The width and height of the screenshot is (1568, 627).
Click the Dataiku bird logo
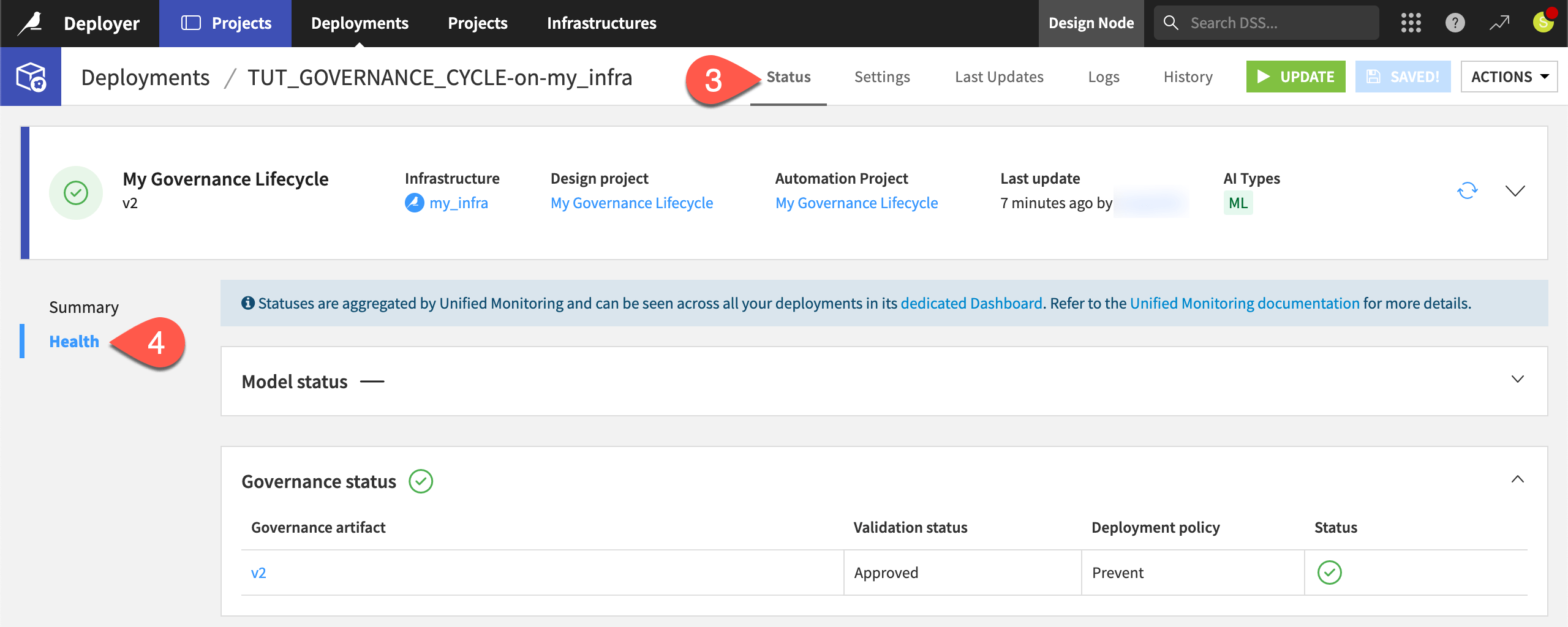pos(28,23)
